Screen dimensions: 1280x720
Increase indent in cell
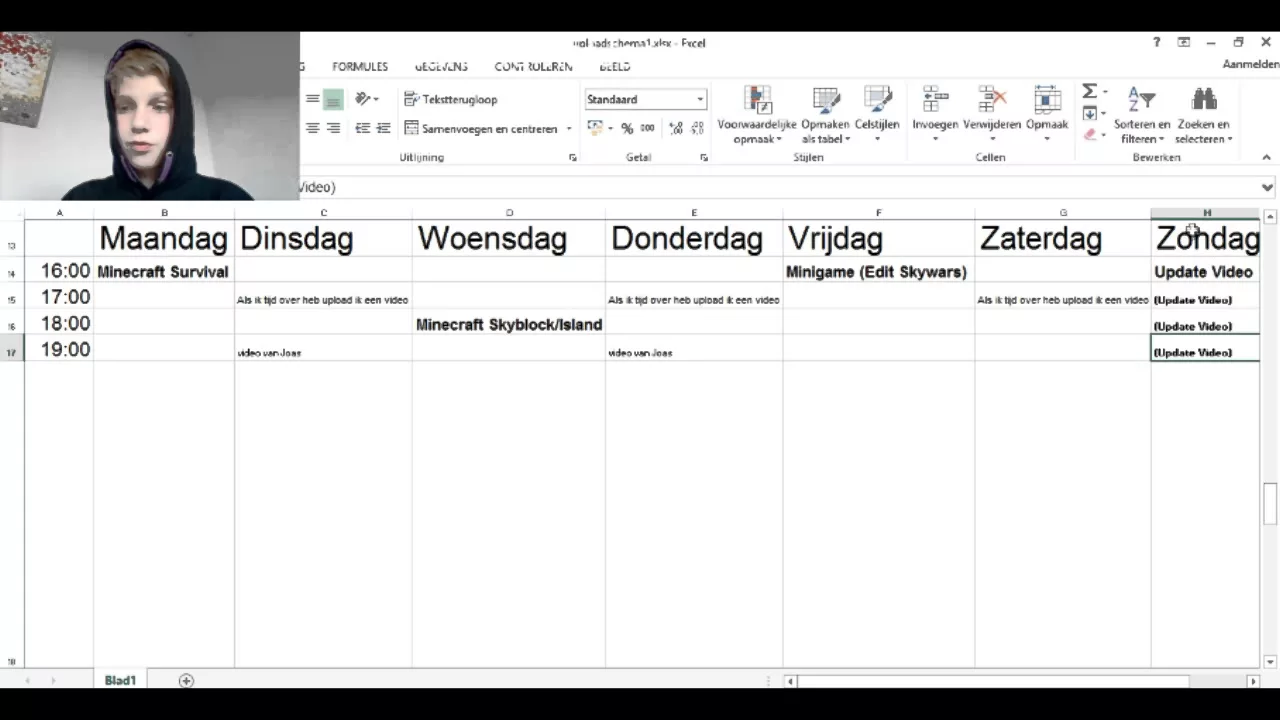point(383,128)
